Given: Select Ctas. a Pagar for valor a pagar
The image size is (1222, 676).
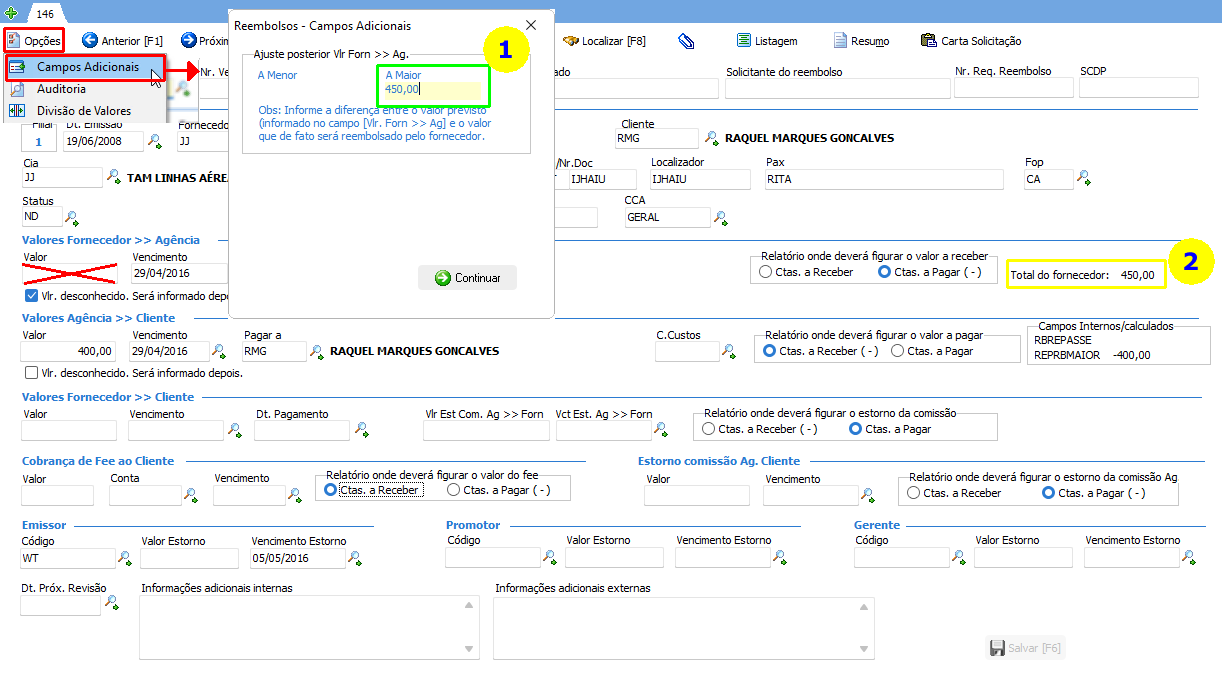Looking at the screenshot, I should pyautogui.click(x=897, y=351).
